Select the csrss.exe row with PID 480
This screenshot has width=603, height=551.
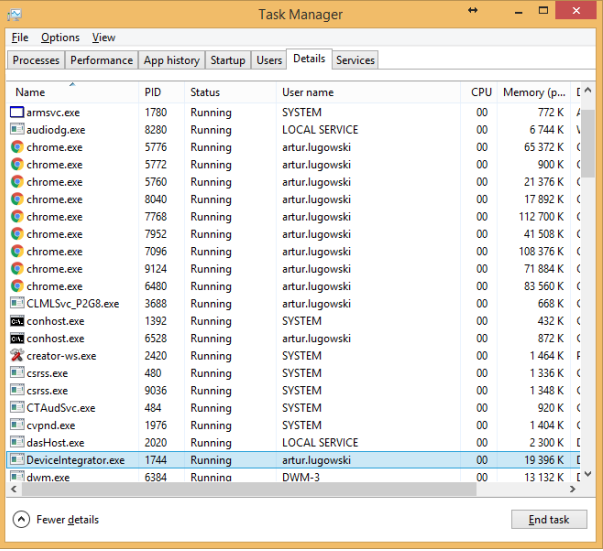tap(200, 374)
